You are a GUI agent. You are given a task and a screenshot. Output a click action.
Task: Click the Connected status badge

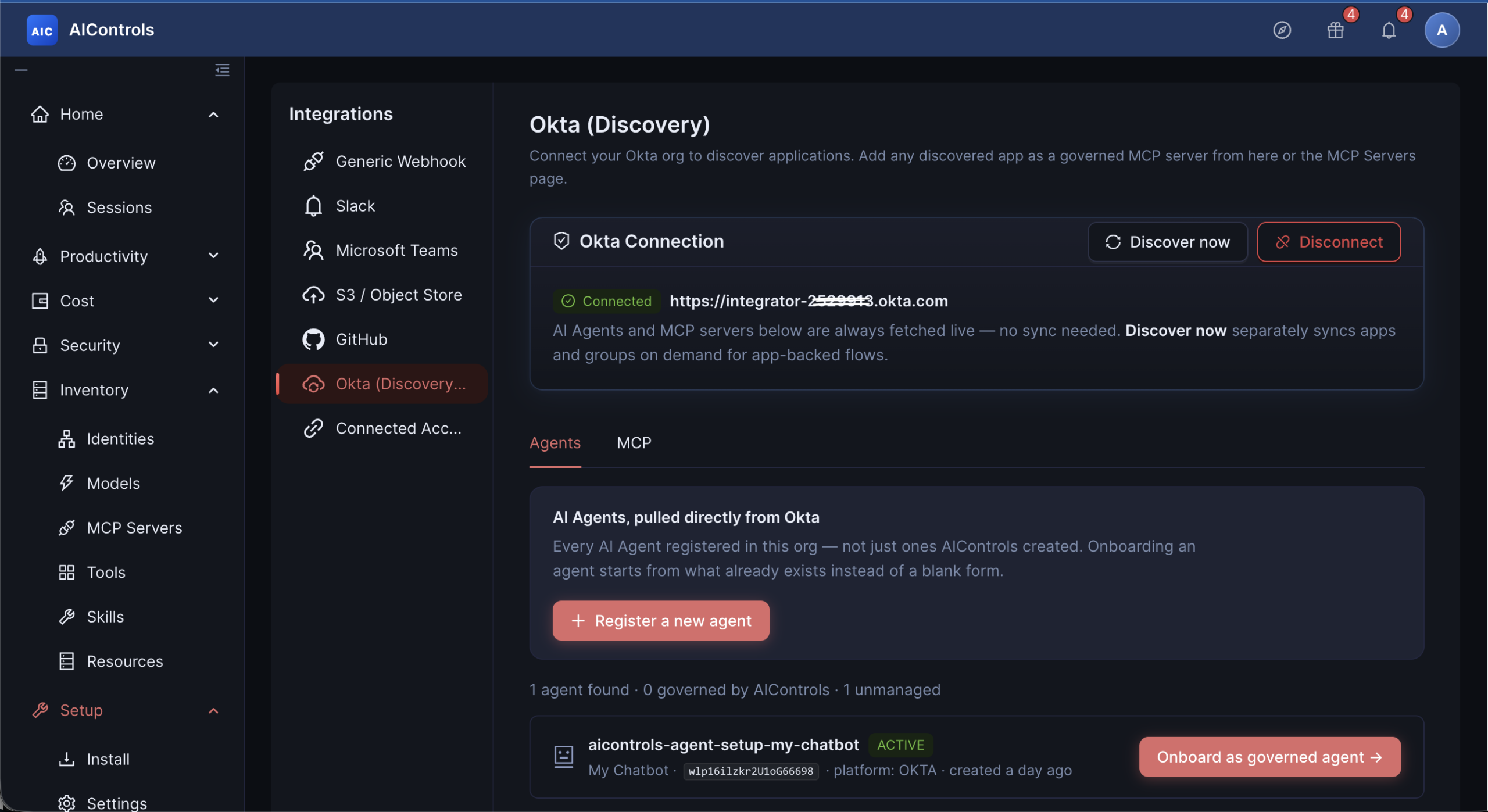[606, 301]
